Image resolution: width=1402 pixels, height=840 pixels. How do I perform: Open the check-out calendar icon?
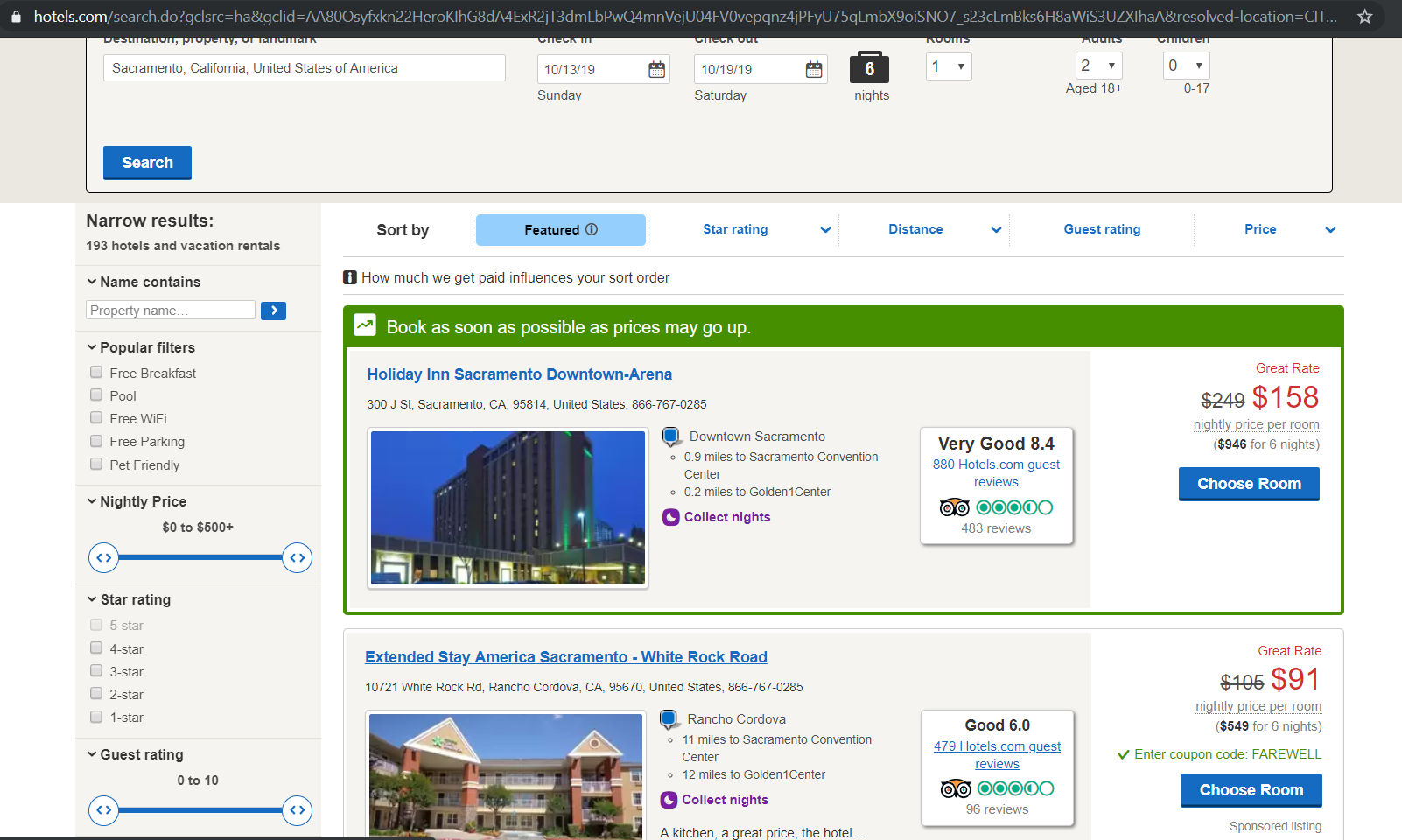814,69
